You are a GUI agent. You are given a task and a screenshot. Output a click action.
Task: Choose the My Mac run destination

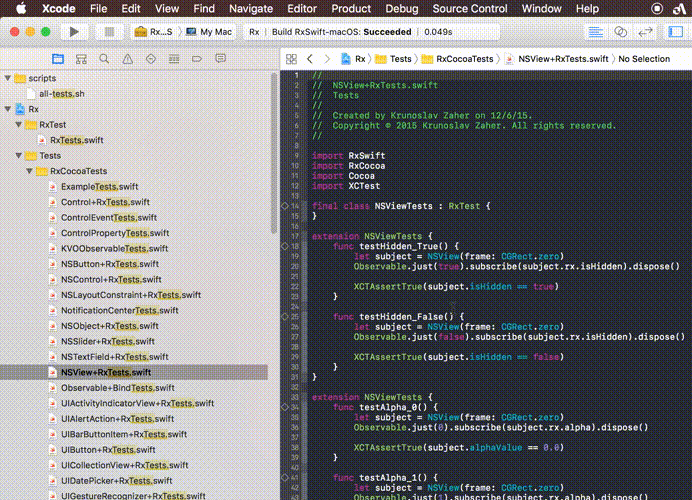[x=209, y=32]
